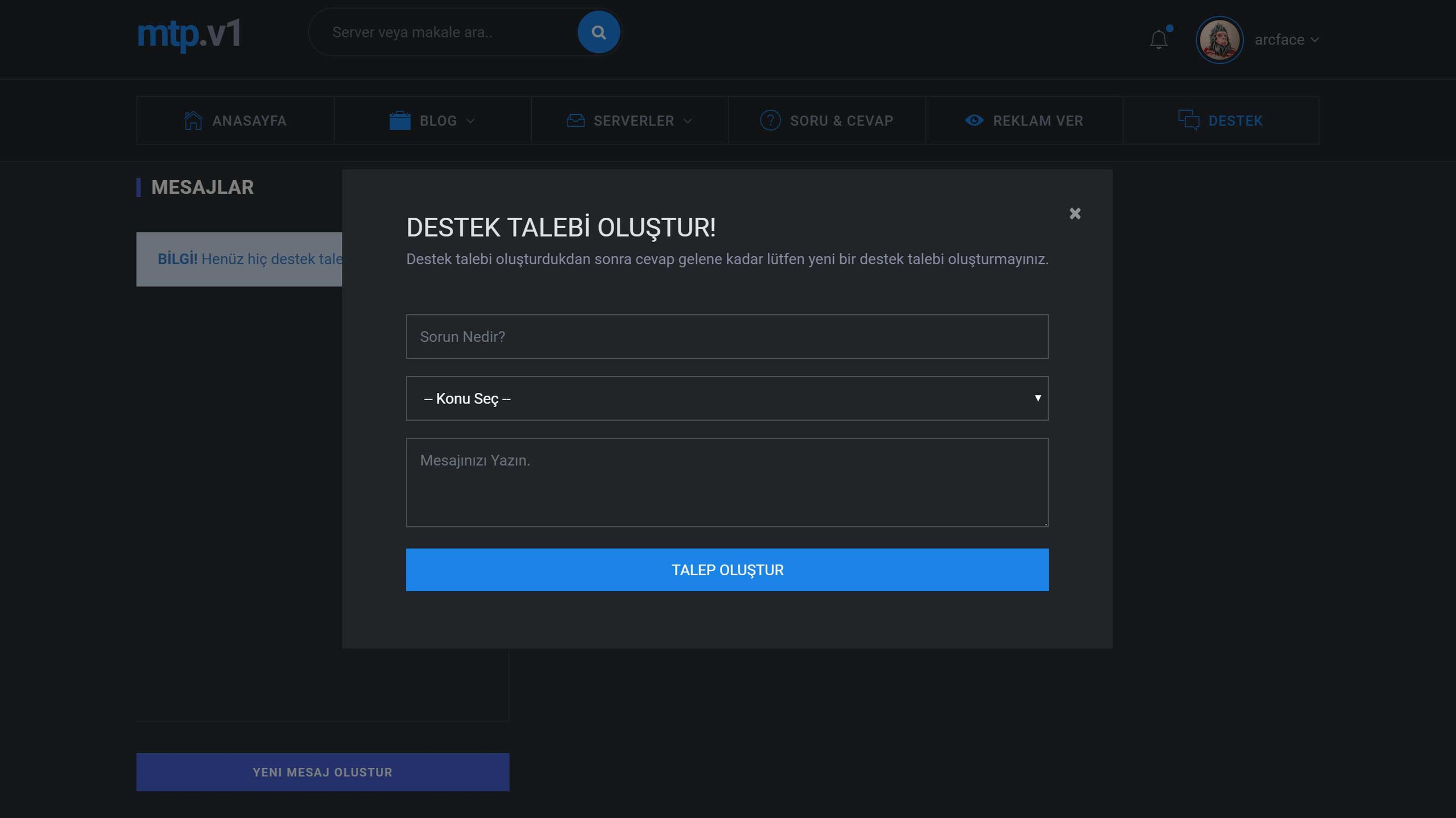Click the BLOG briefcase icon
This screenshot has height=818, width=1456.
[x=400, y=121]
